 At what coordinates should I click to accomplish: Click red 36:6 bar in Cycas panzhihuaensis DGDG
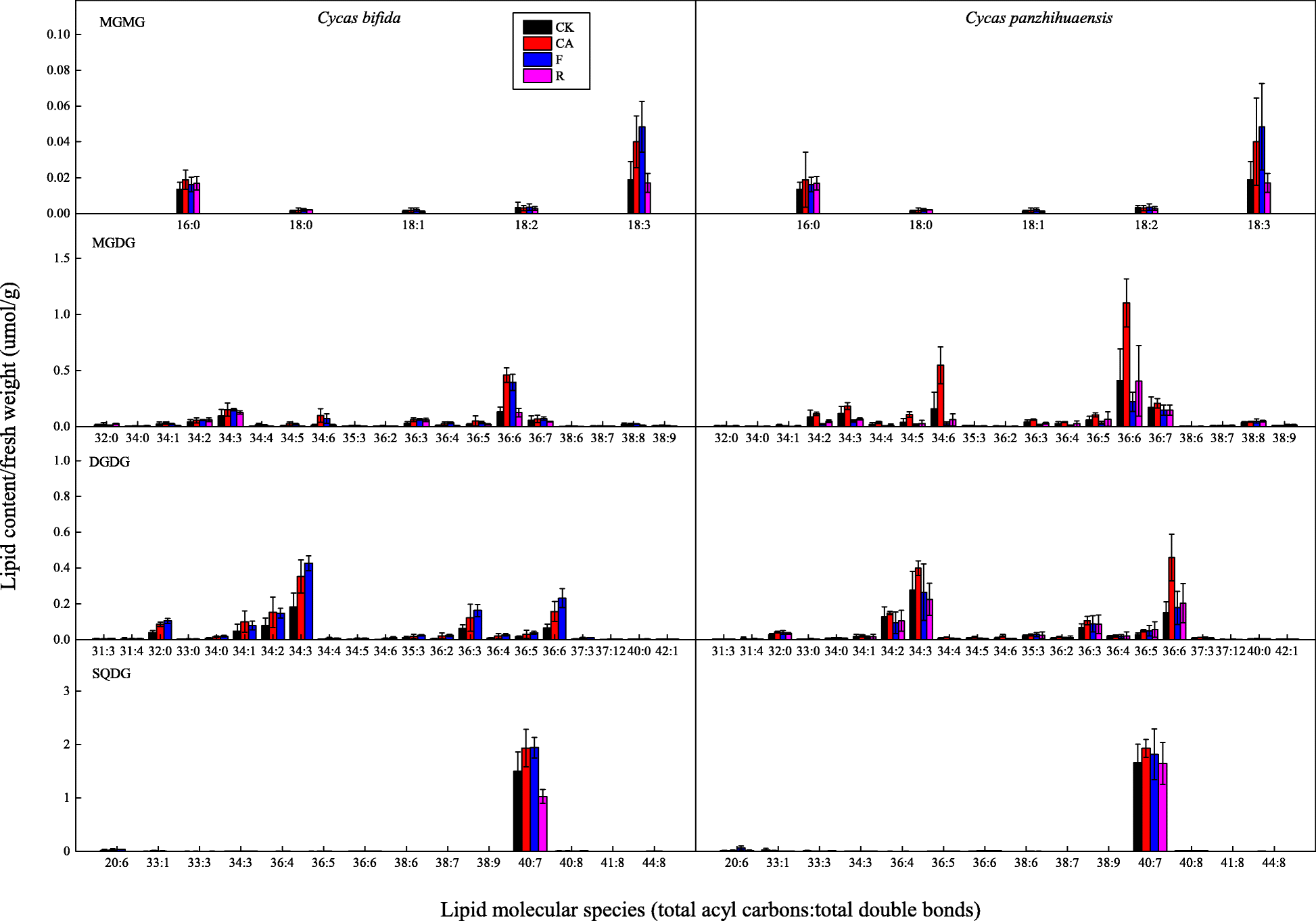[x=1172, y=598]
